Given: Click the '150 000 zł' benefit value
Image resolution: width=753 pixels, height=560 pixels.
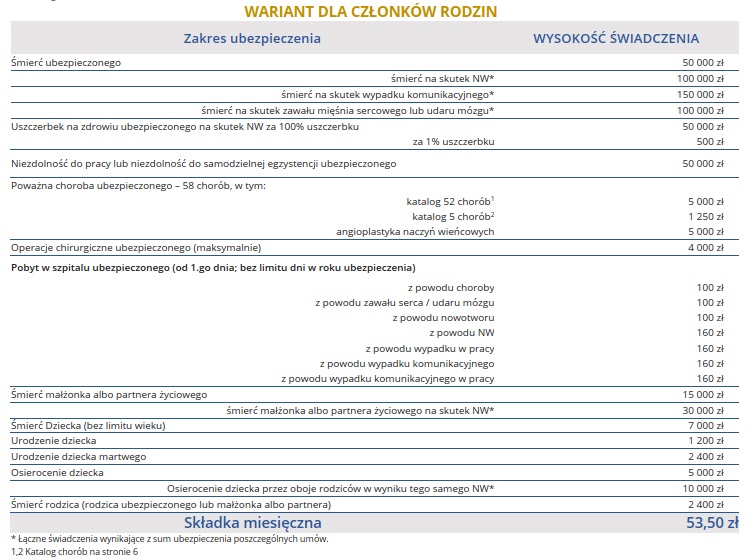Looking at the screenshot, I should [x=700, y=95].
